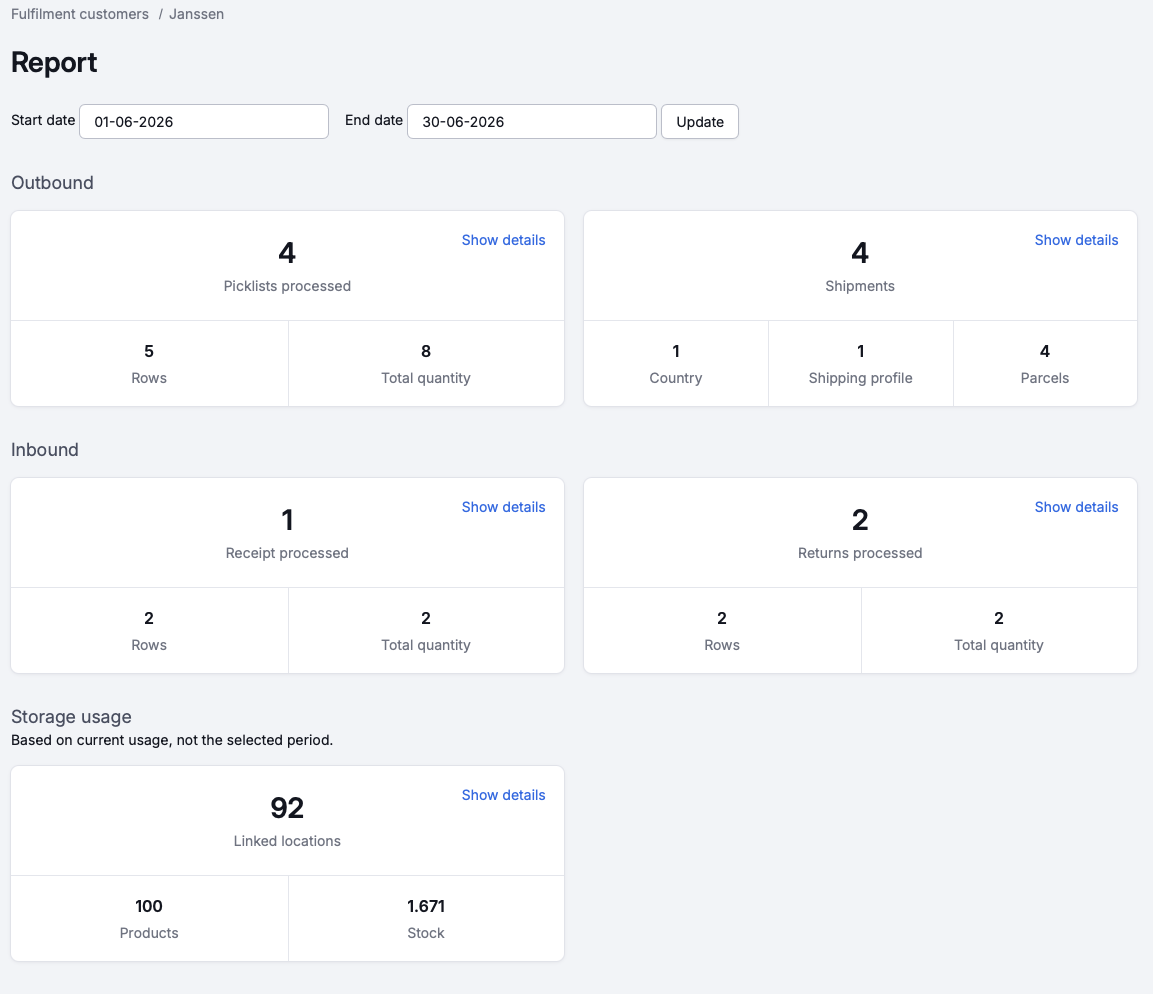1153x994 pixels.
Task: Click the Janssen breadcrumb
Action: click(196, 14)
